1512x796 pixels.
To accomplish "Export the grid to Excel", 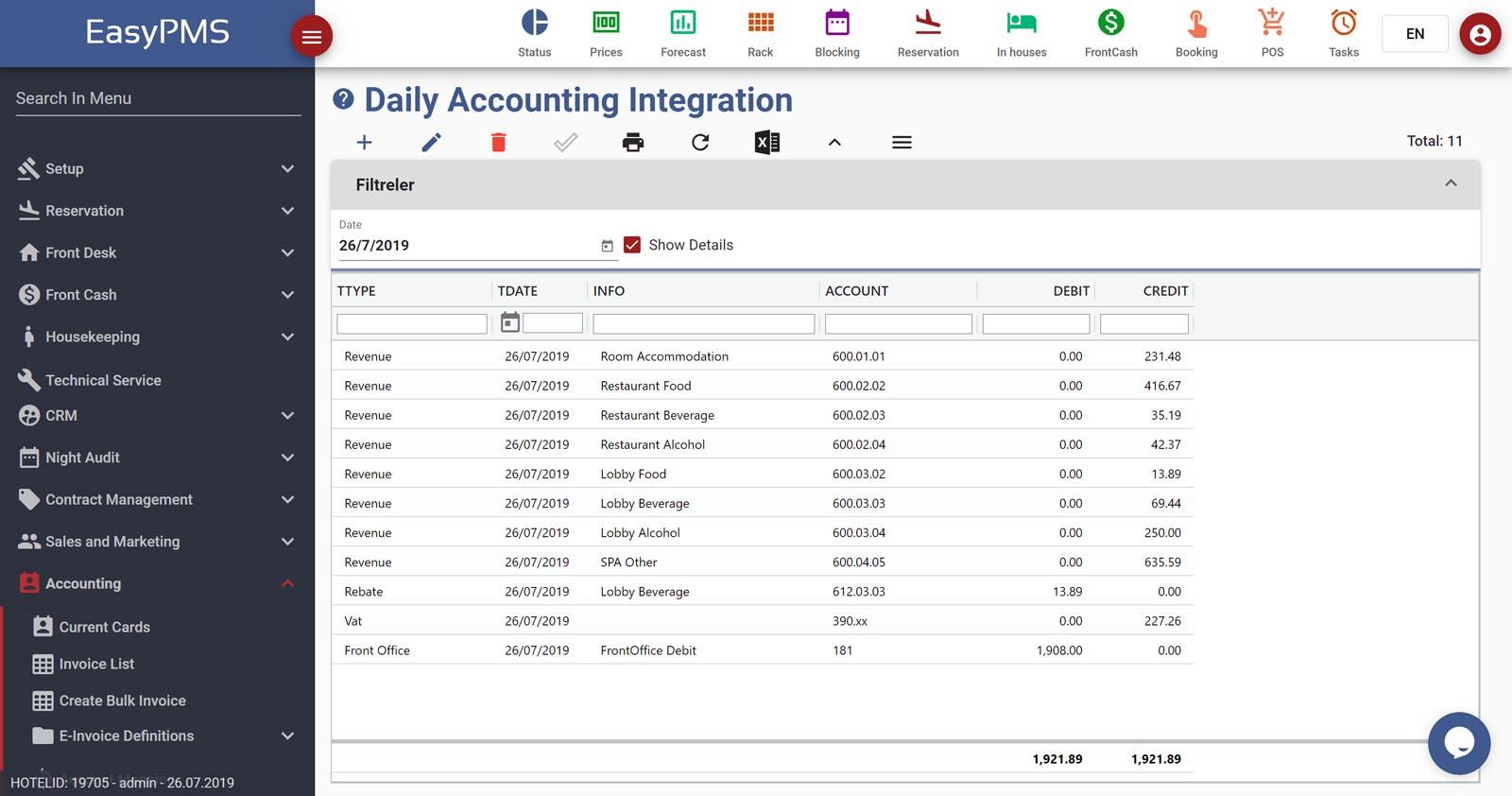I will [x=766, y=143].
